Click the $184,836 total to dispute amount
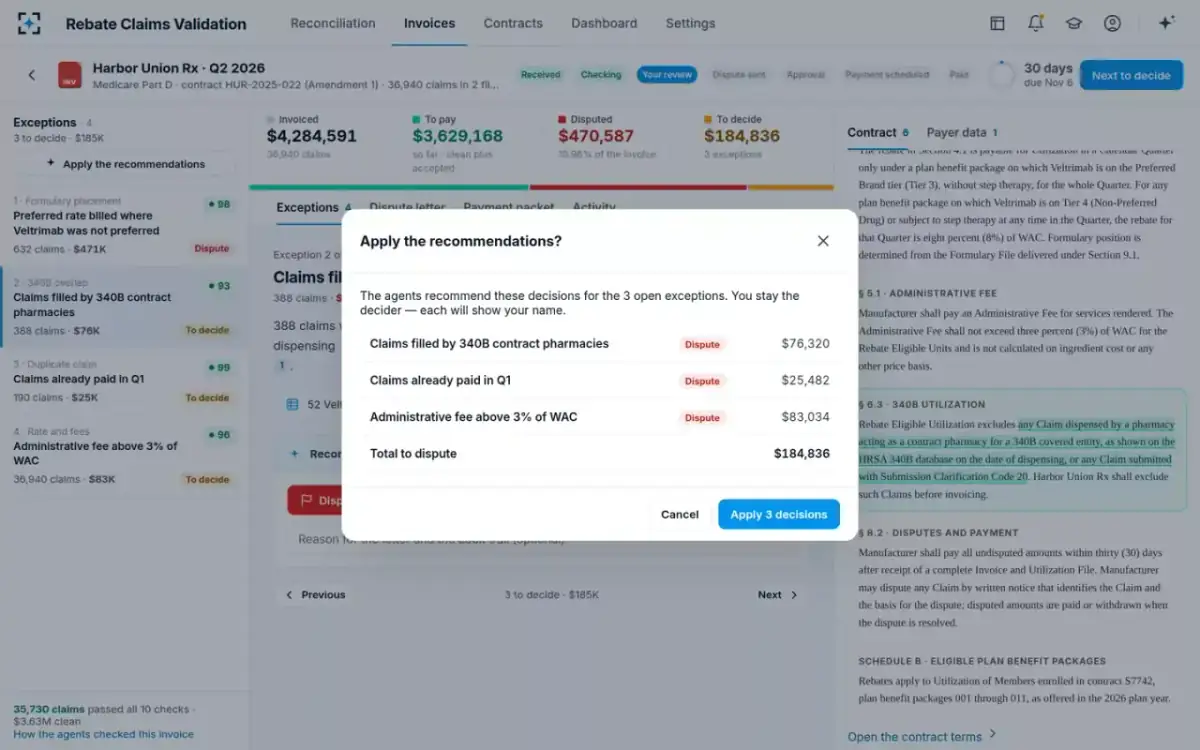 pyautogui.click(x=802, y=454)
